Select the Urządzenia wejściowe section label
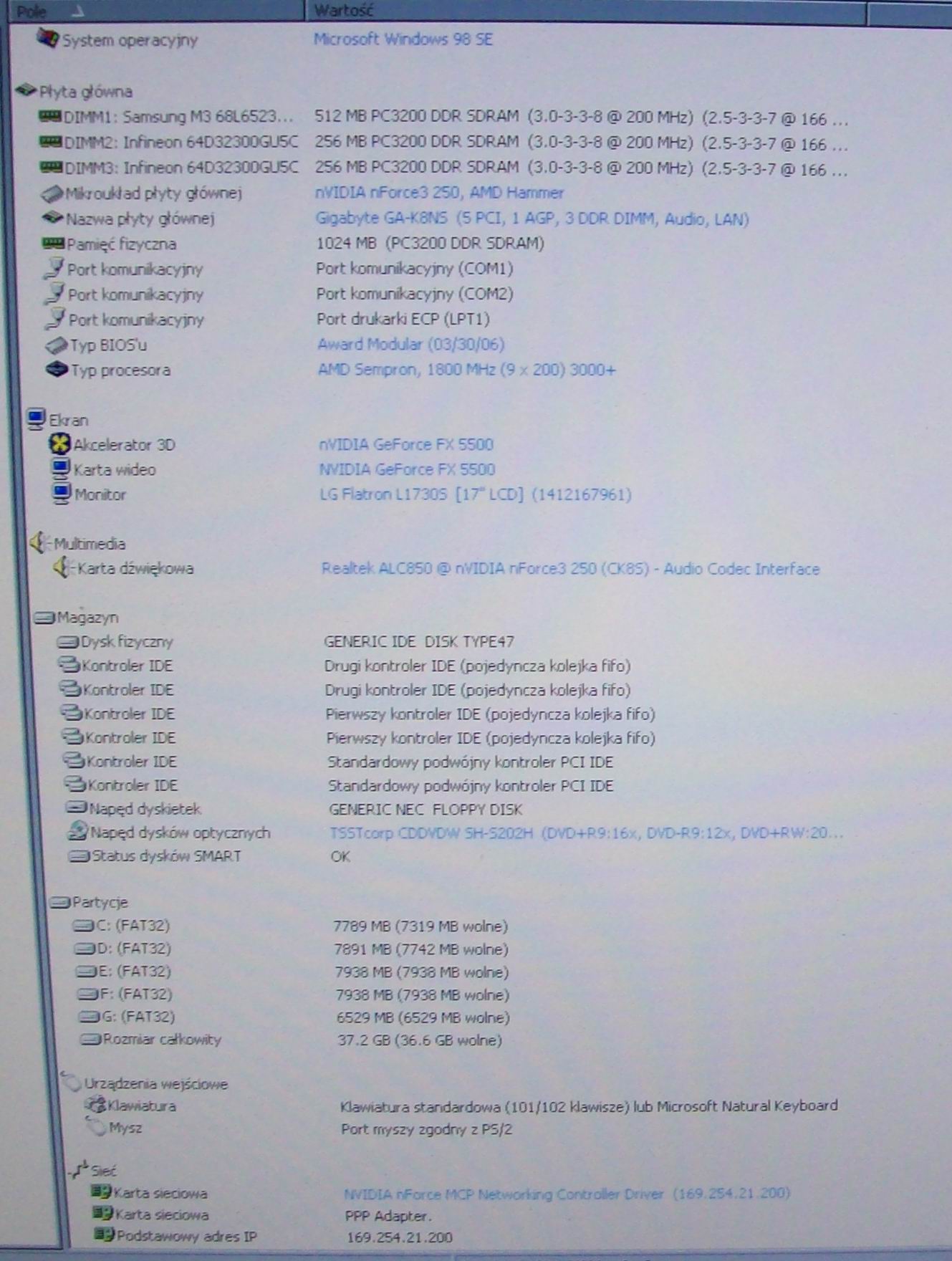The width and height of the screenshot is (952, 1261). pyautogui.click(x=156, y=1084)
